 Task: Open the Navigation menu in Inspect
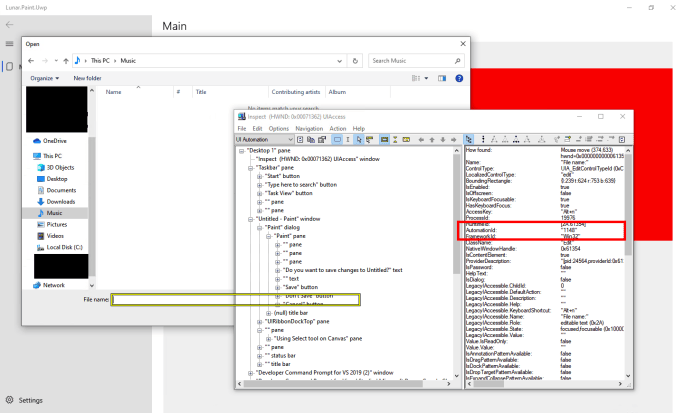(x=309, y=129)
